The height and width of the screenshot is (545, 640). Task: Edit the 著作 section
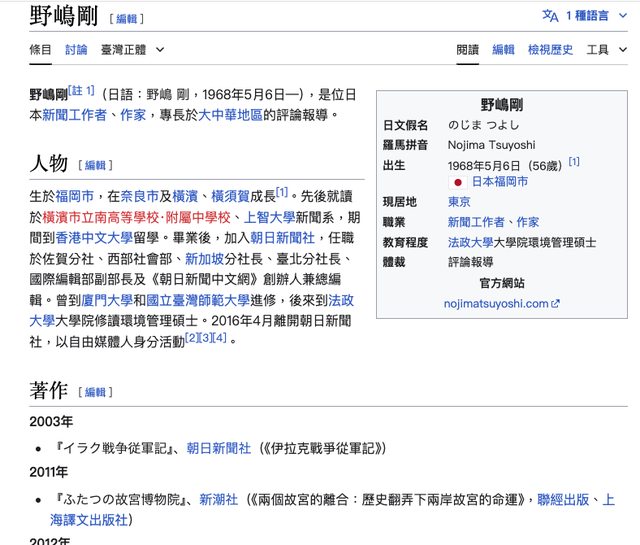point(96,392)
